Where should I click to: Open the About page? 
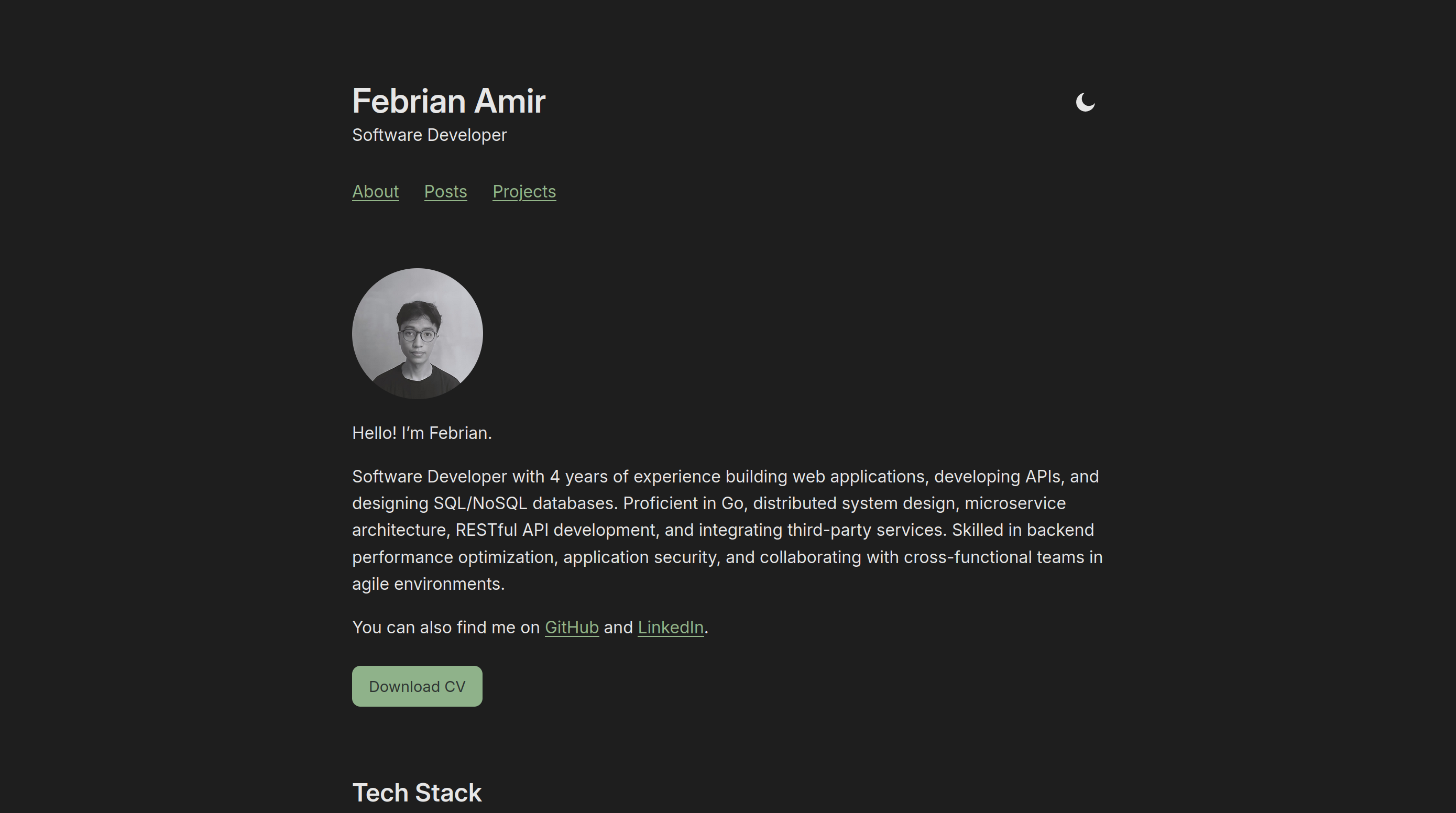375,192
